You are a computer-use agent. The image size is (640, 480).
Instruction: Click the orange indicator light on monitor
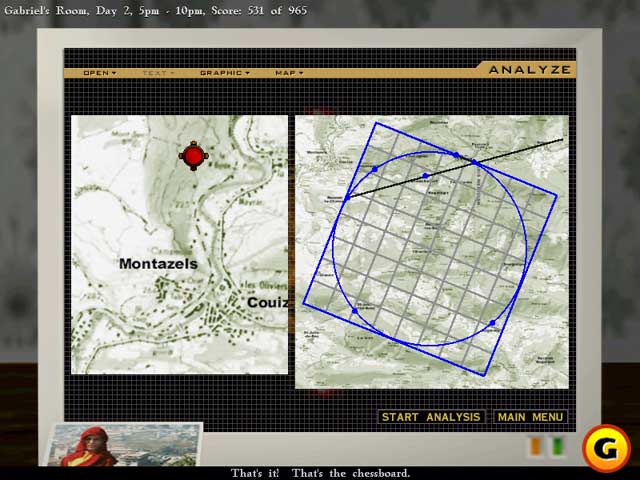click(535, 446)
